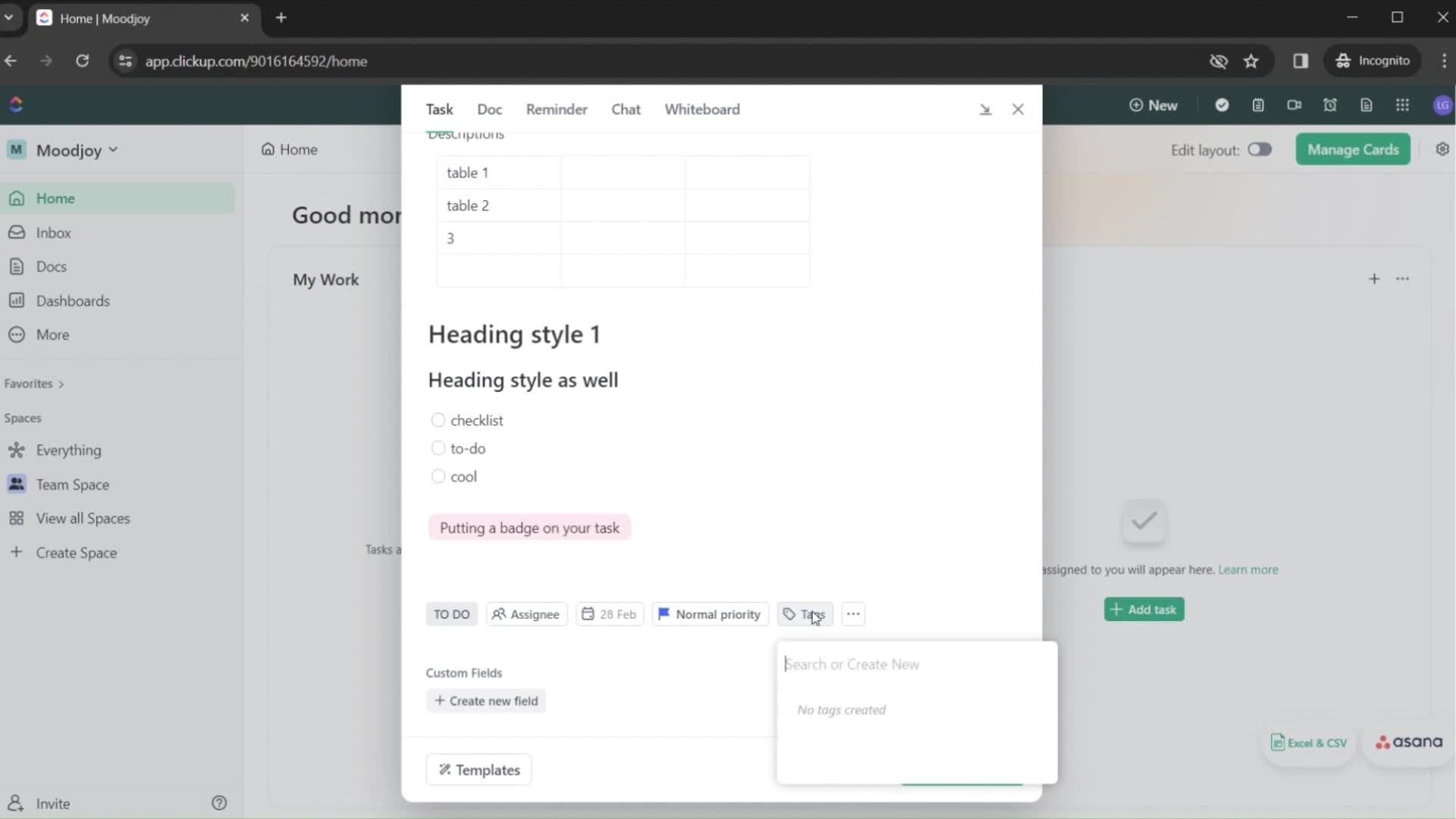Toggle the checklist radio button

pos(437,420)
